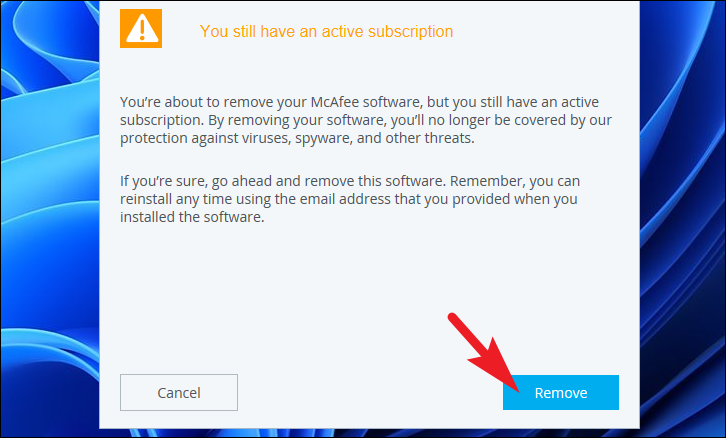Click the empty dialog area between Cancel and Remove

[x=370, y=393]
